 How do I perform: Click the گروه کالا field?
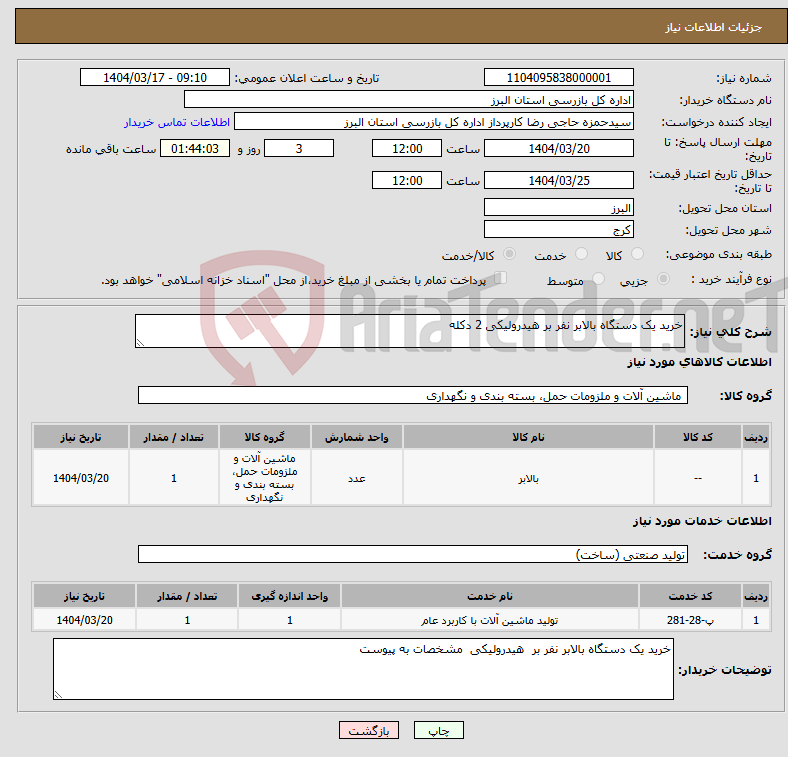pos(413,395)
